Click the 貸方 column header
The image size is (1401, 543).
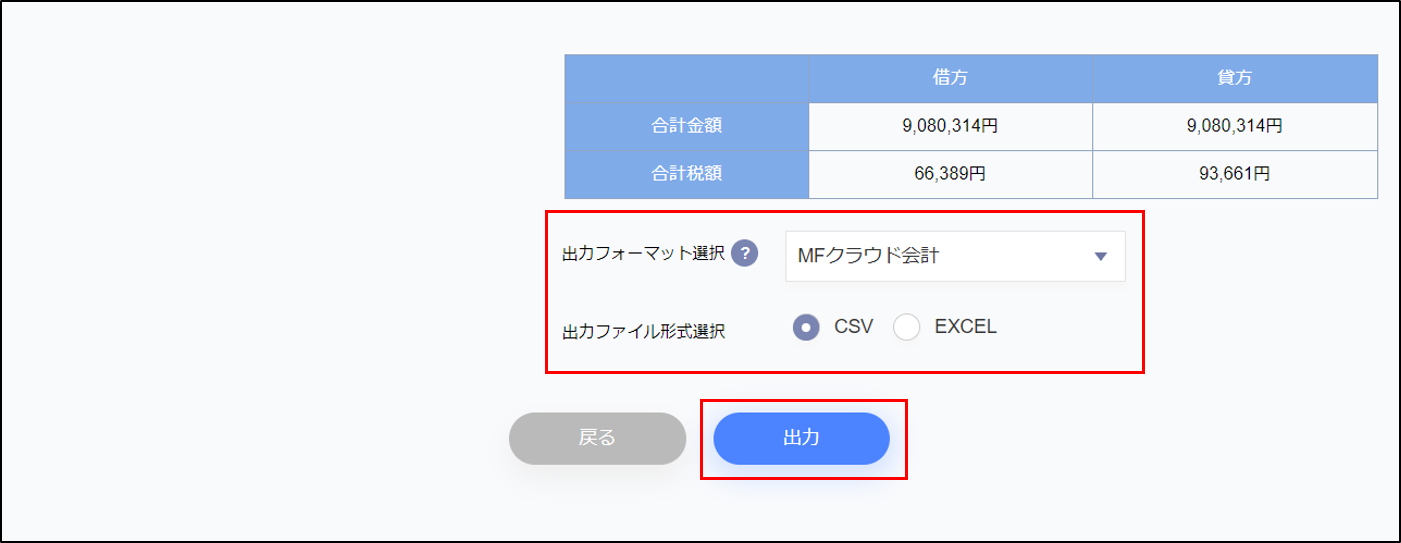click(x=1235, y=77)
